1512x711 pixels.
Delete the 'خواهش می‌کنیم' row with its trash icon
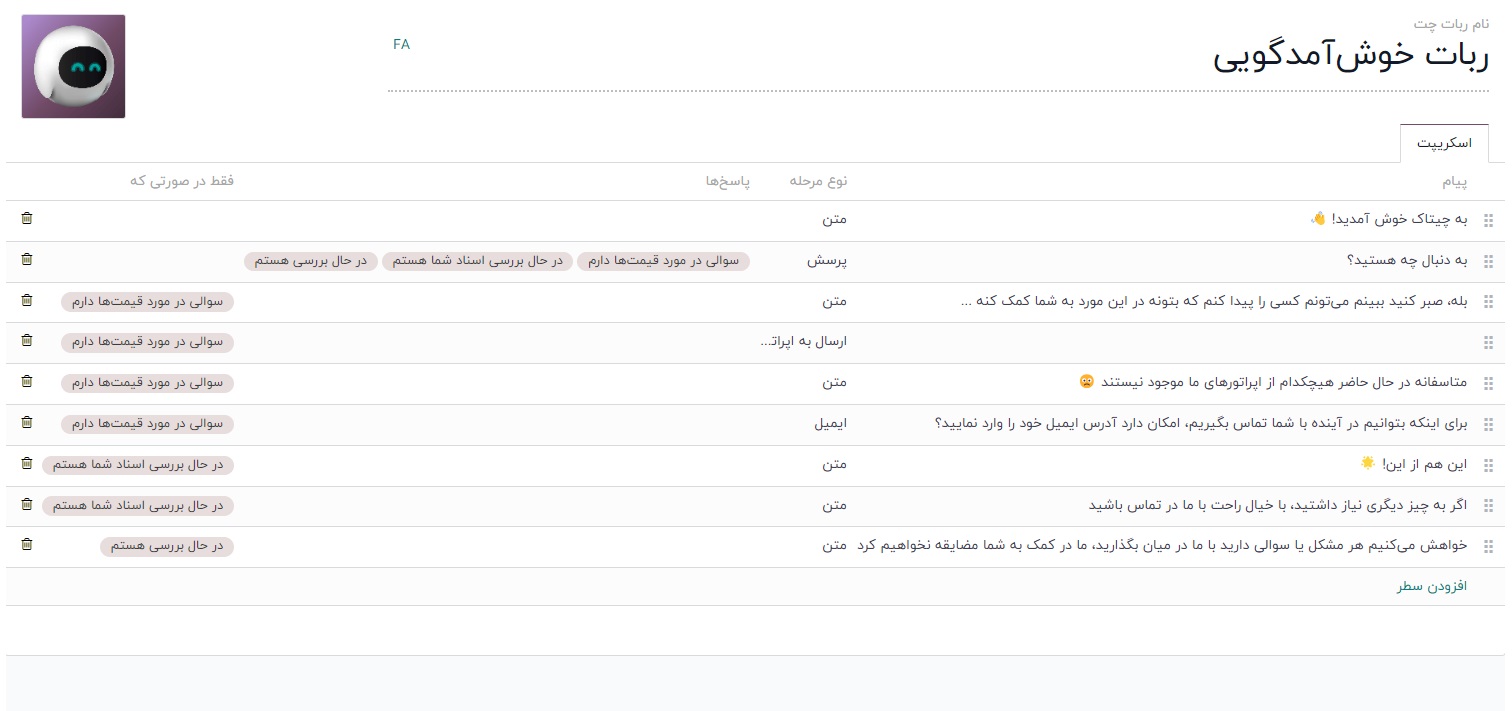coord(27,545)
